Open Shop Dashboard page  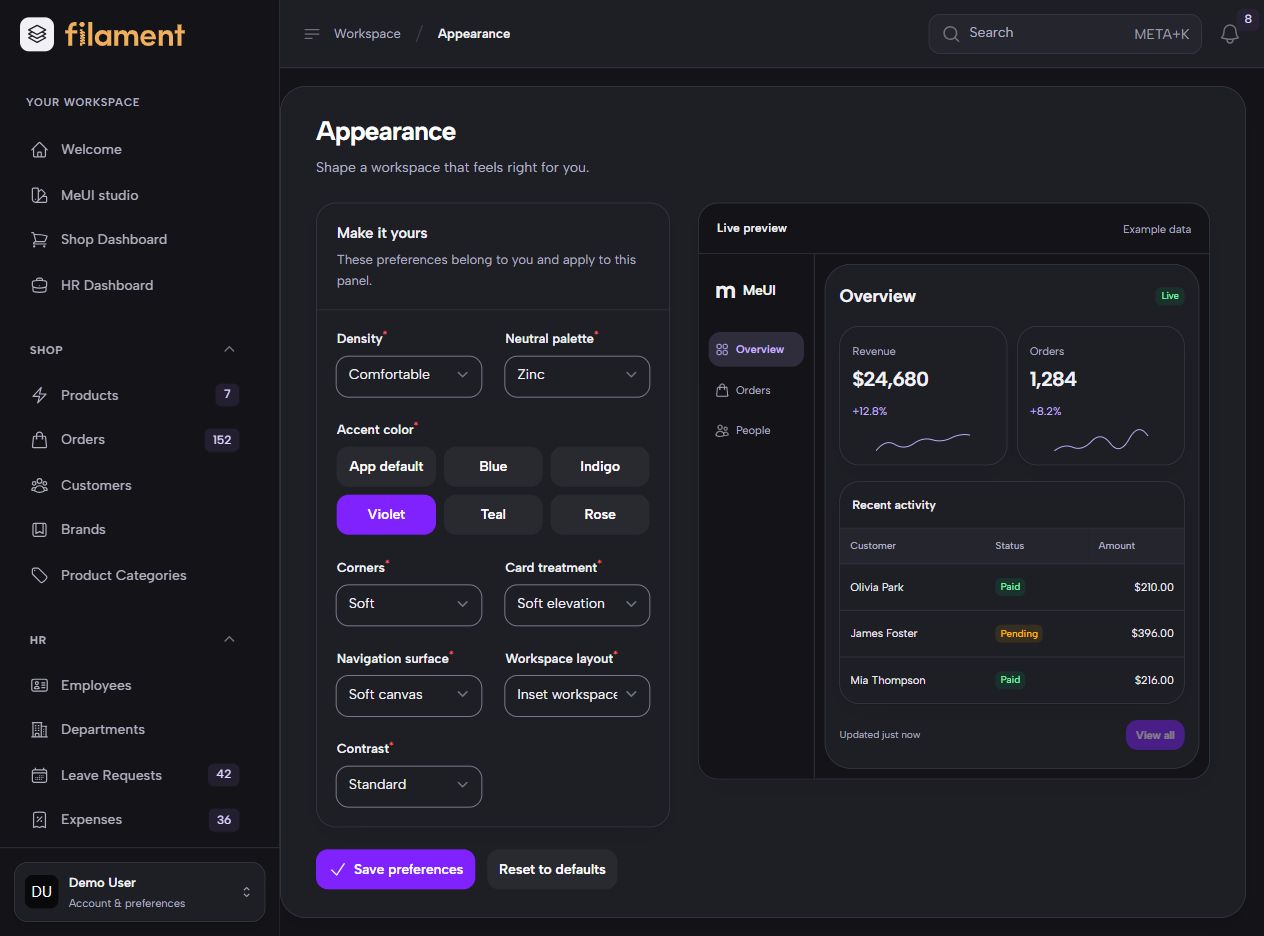pos(139,240)
